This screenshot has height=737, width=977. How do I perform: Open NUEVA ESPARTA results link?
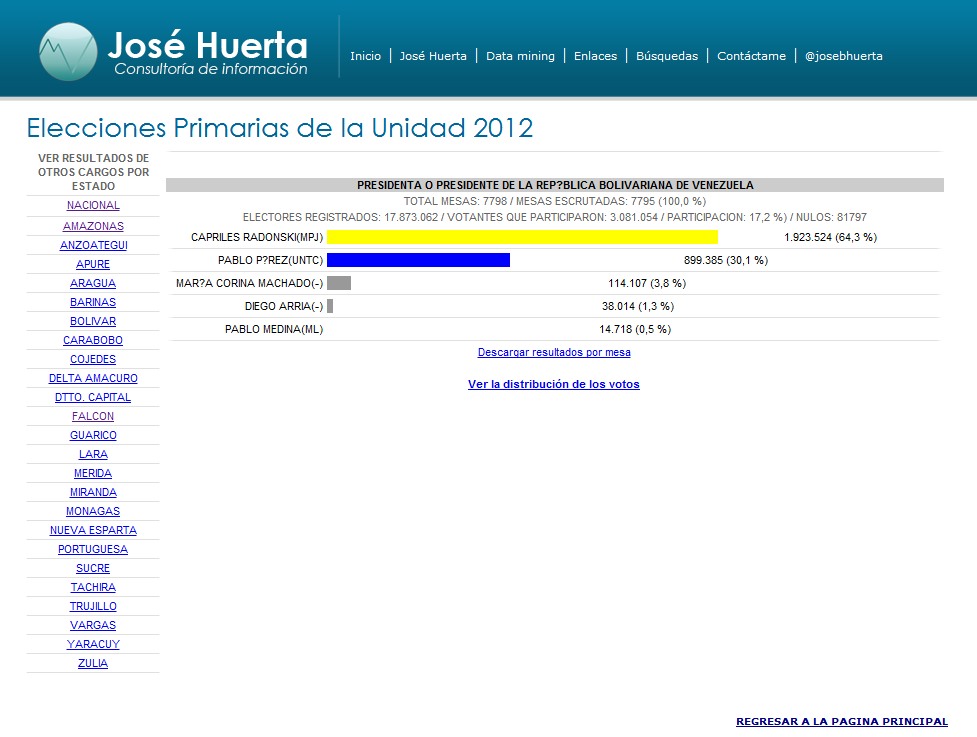[x=92, y=530]
